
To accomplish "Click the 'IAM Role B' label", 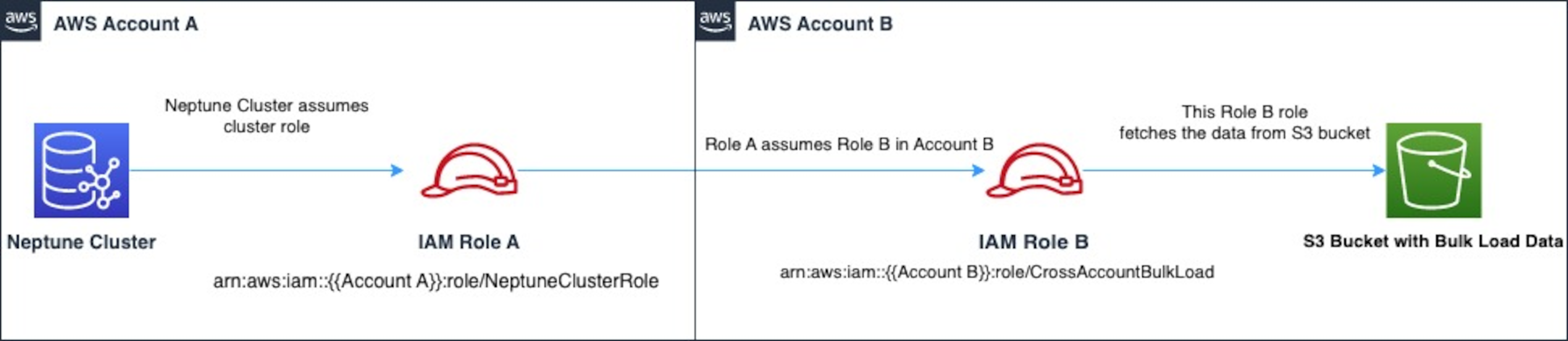I will coord(1033,242).
